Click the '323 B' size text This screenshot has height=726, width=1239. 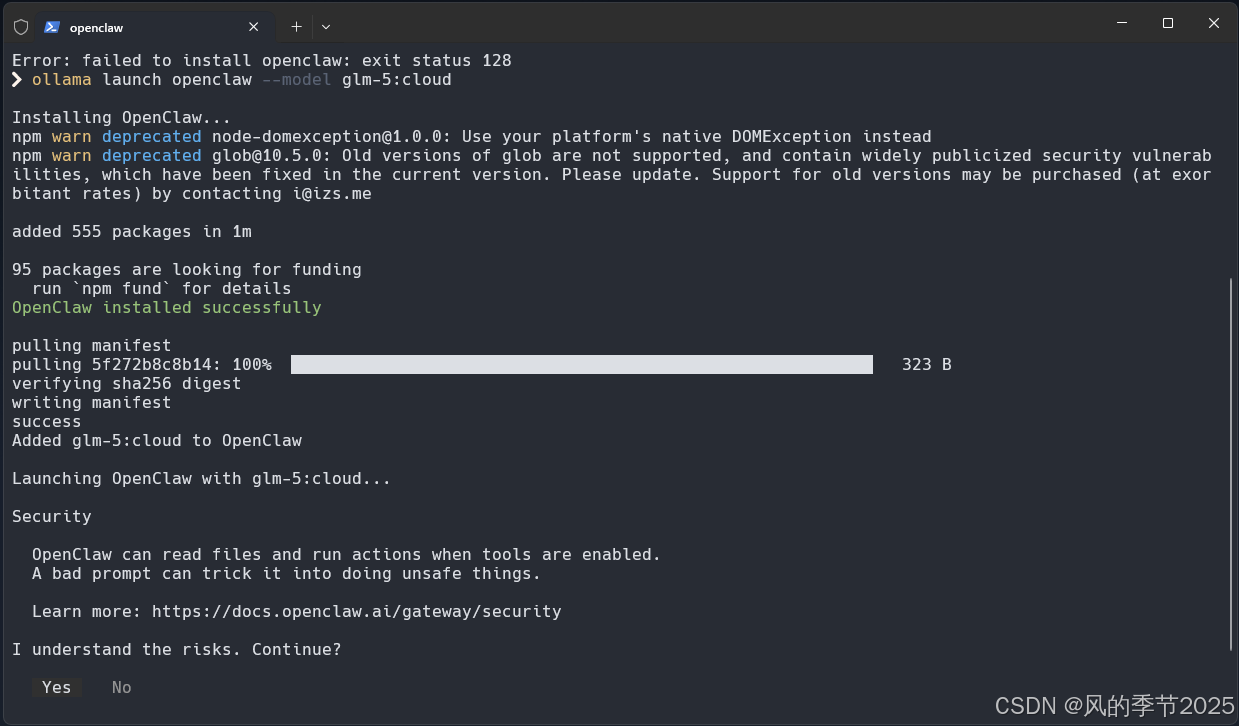(x=927, y=364)
